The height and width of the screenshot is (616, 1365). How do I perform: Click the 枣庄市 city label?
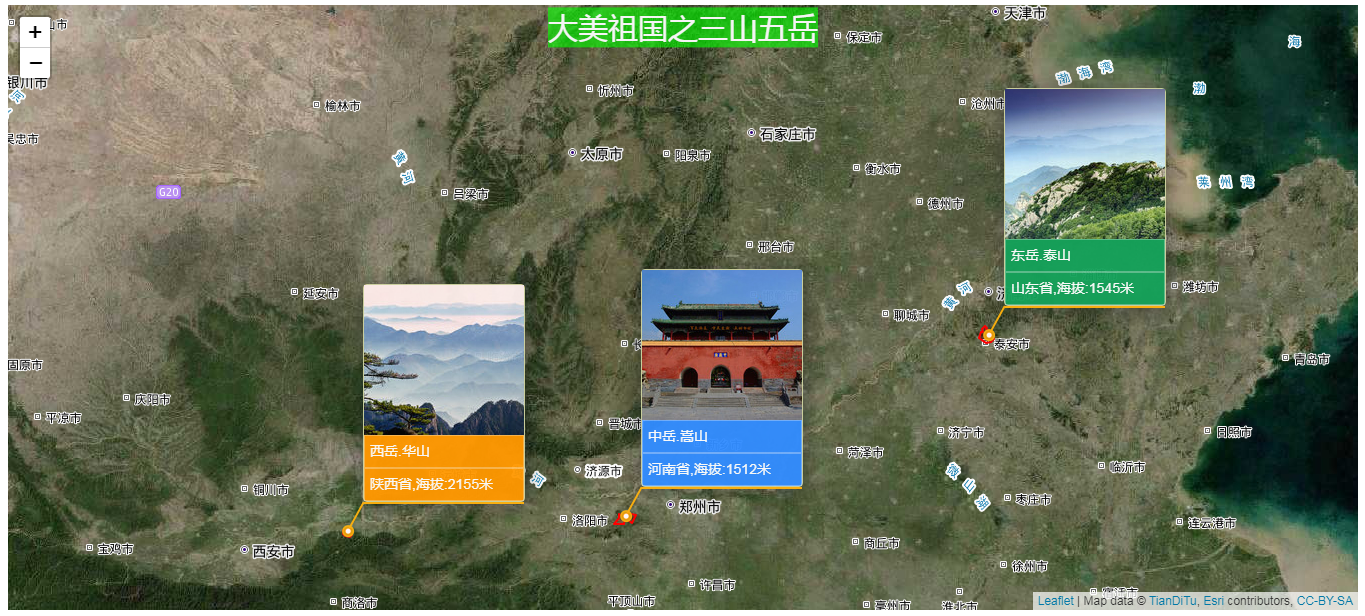[x=1033, y=498]
